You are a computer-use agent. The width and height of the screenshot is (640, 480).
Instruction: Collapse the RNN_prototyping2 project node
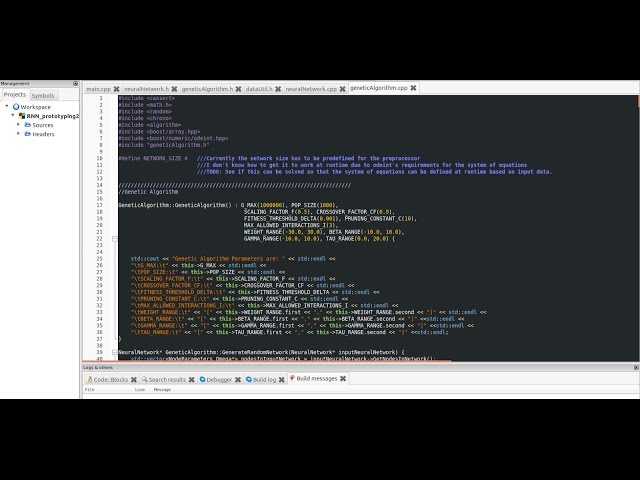pyautogui.click(x=13, y=116)
